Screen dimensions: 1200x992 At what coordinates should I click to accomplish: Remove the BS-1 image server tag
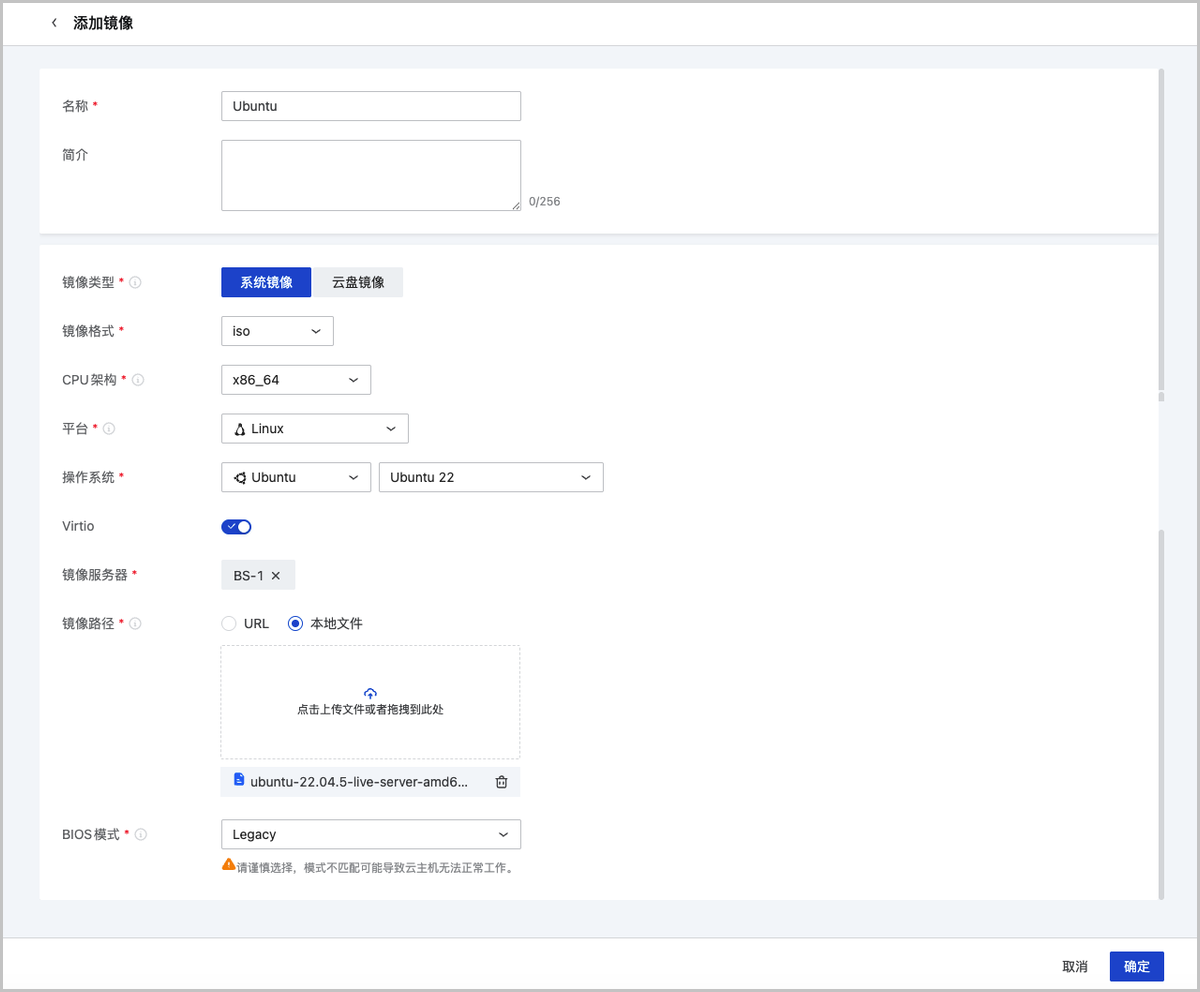pyautogui.click(x=276, y=576)
